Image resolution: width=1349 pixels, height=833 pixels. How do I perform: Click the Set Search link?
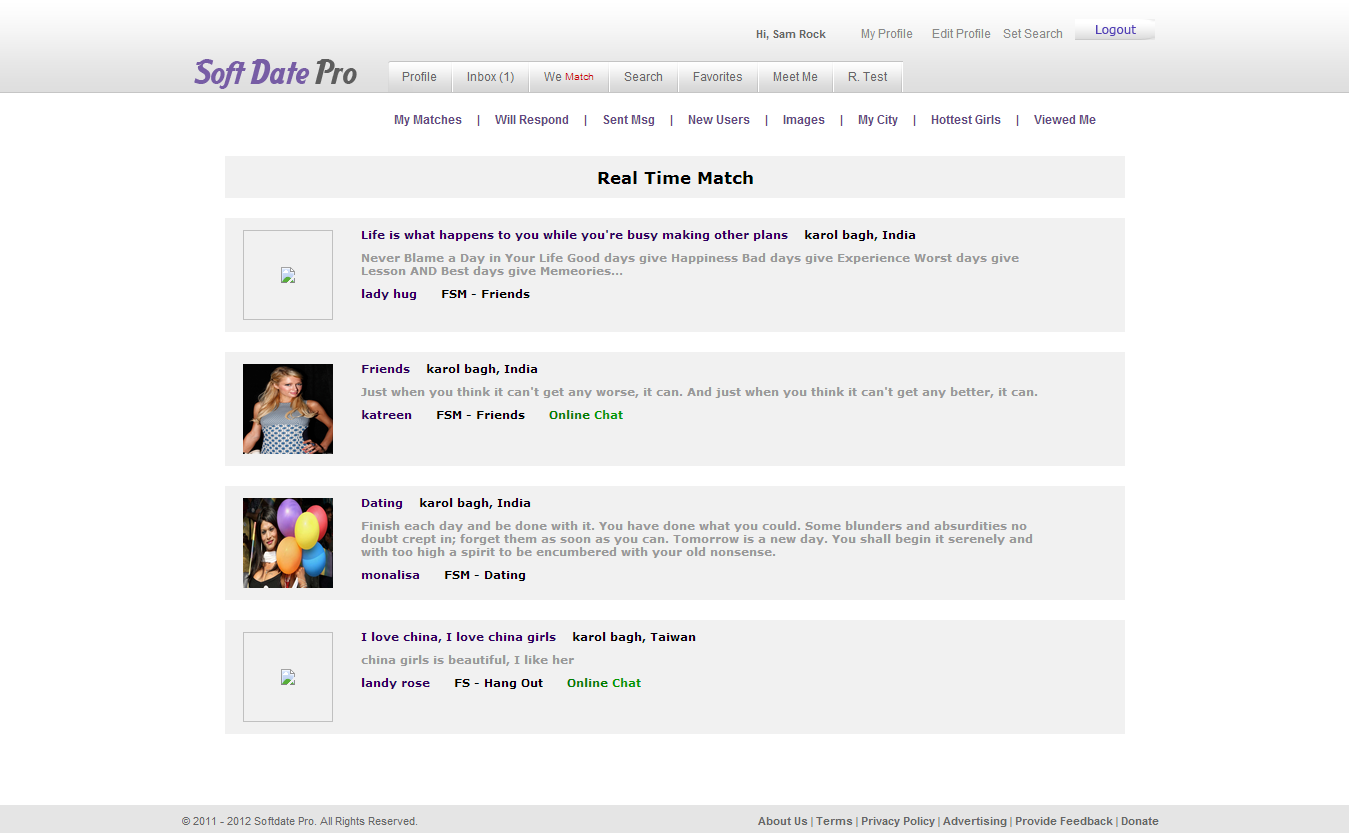[1033, 34]
